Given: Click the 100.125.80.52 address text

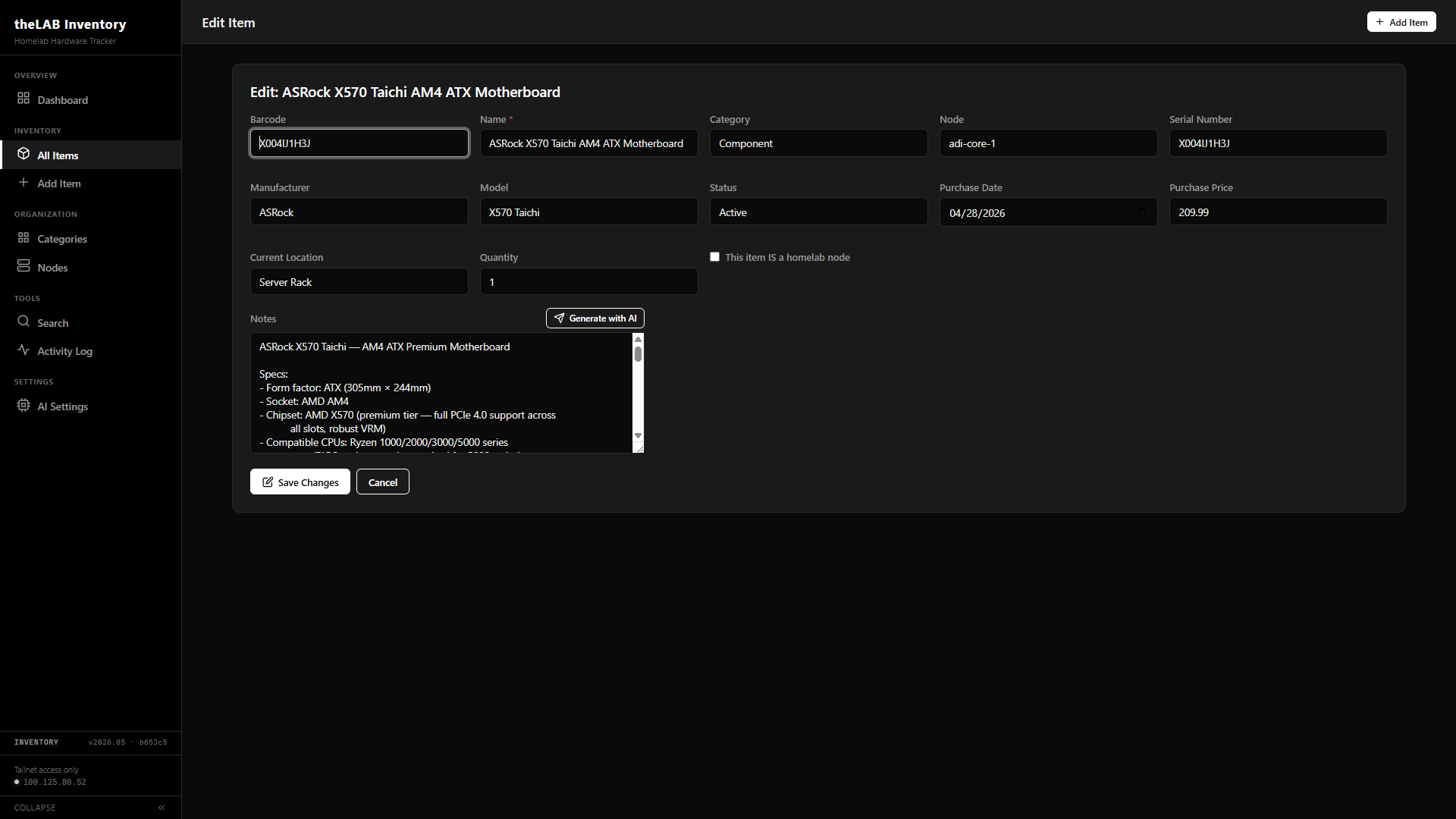Looking at the screenshot, I should point(55,782).
